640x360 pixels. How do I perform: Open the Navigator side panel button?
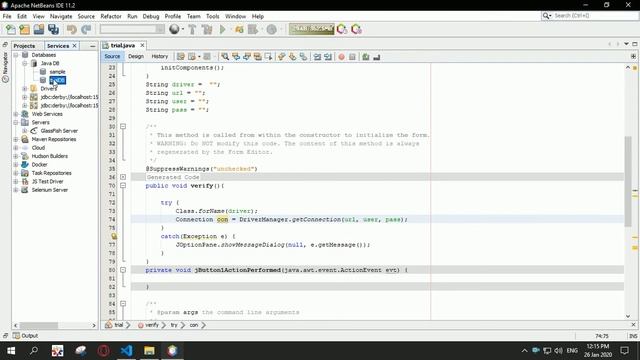tap(5, 67)
